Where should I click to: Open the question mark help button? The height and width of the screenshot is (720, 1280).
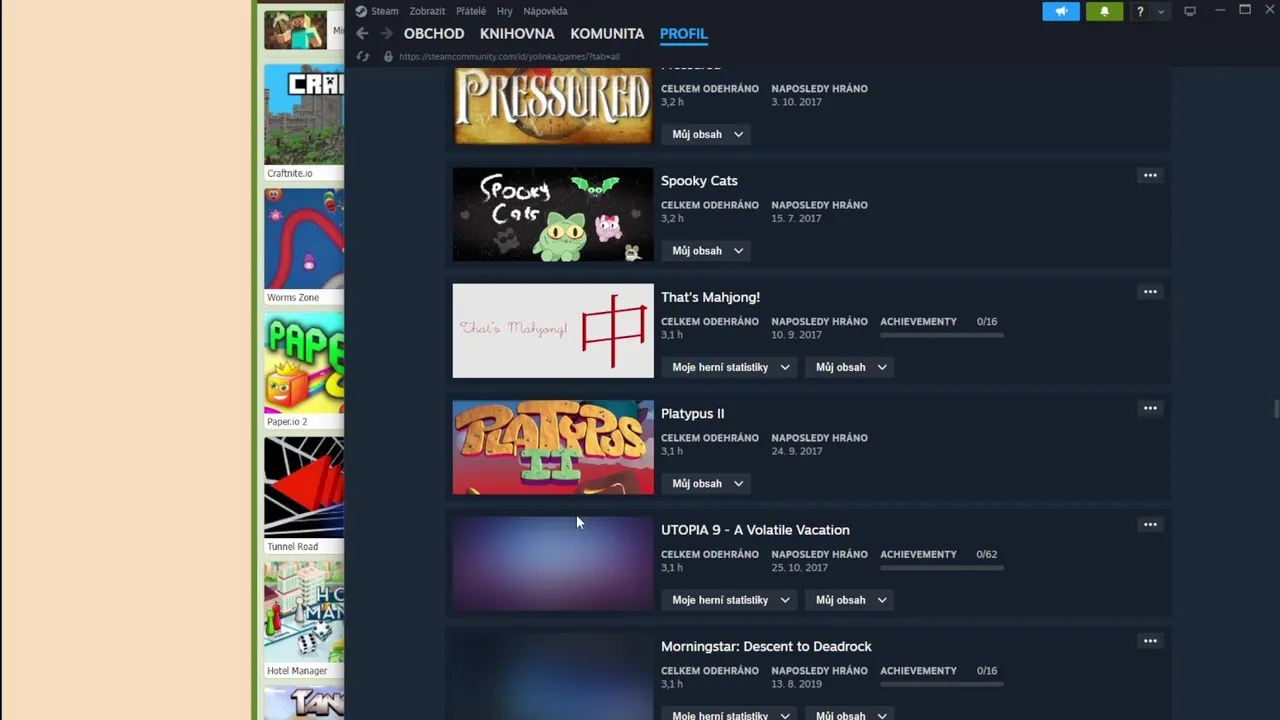1140,11
